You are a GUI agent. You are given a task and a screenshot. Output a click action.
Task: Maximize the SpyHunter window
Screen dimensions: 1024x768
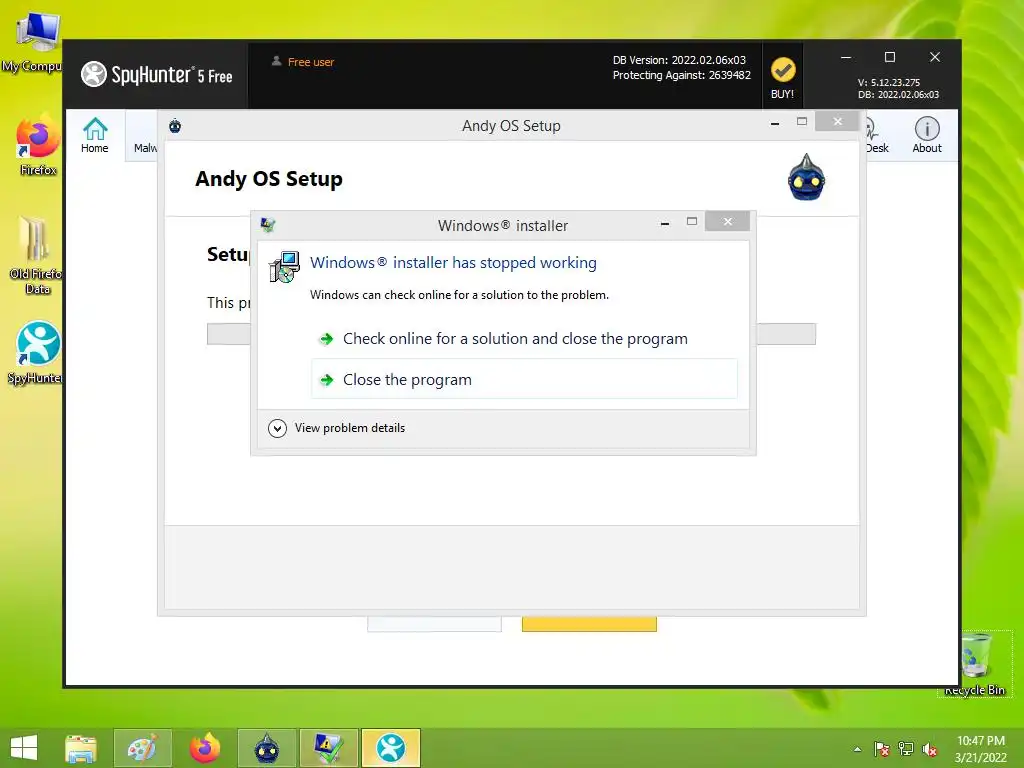pos(889,57)
